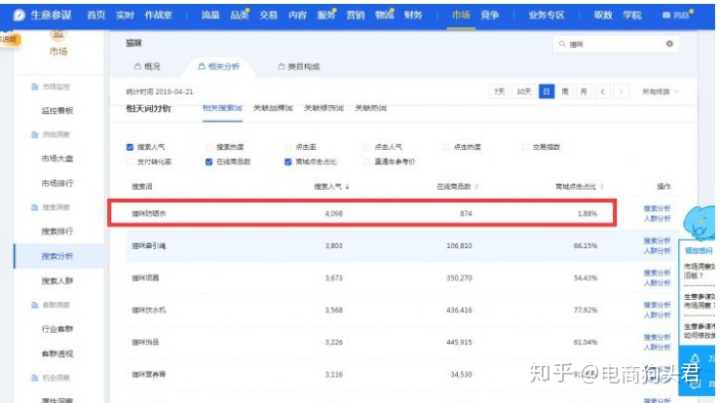Expand the 搜索洞察 sidebar section
Viewport: 720px width, 403px height.
coord(56,207)
